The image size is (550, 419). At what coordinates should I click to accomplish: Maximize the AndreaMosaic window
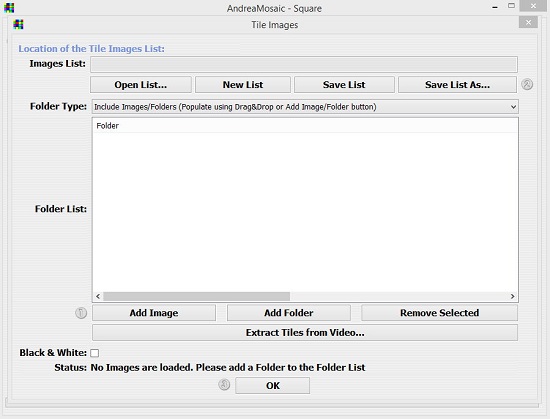pyautogui.click(x=511, y=6)
